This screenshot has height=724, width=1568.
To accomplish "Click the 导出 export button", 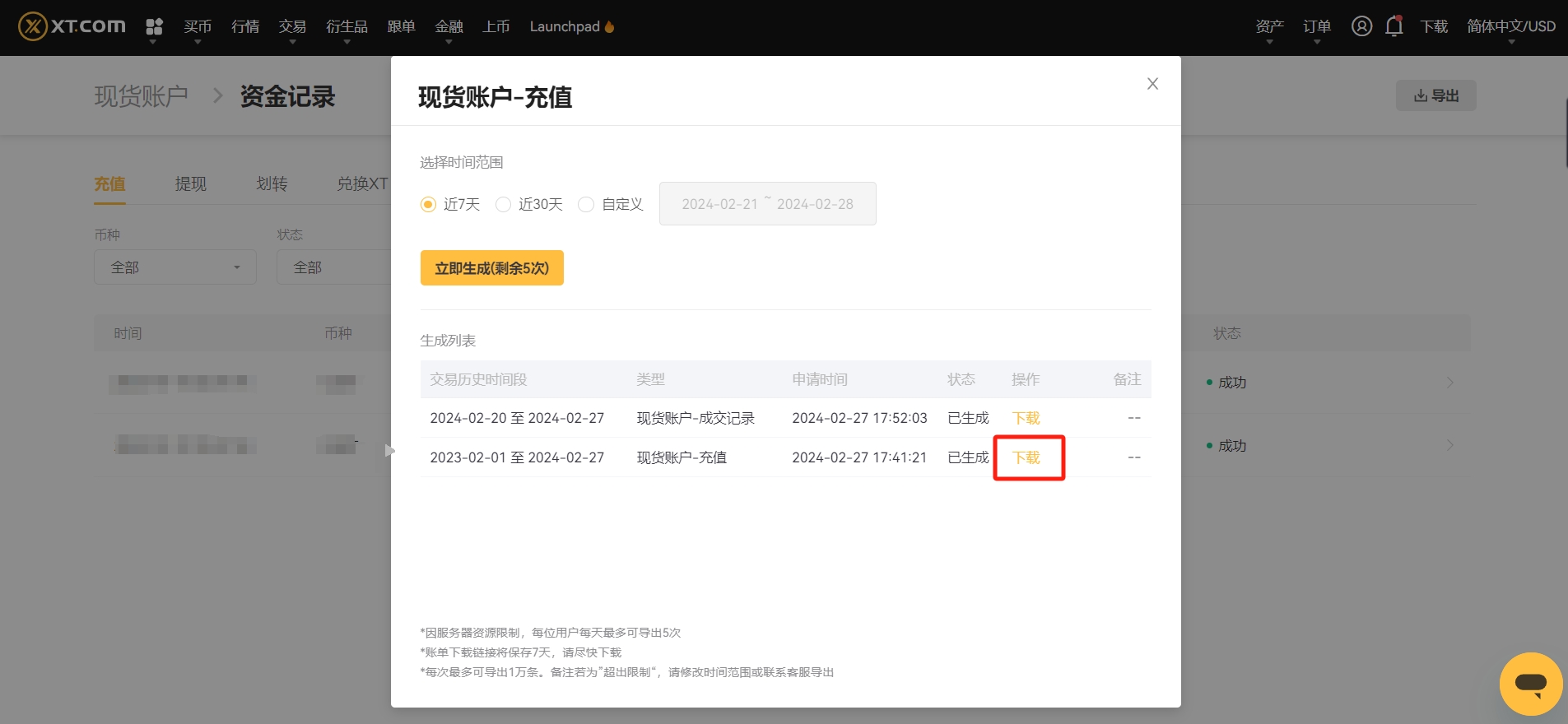I will click(1436, 95).
